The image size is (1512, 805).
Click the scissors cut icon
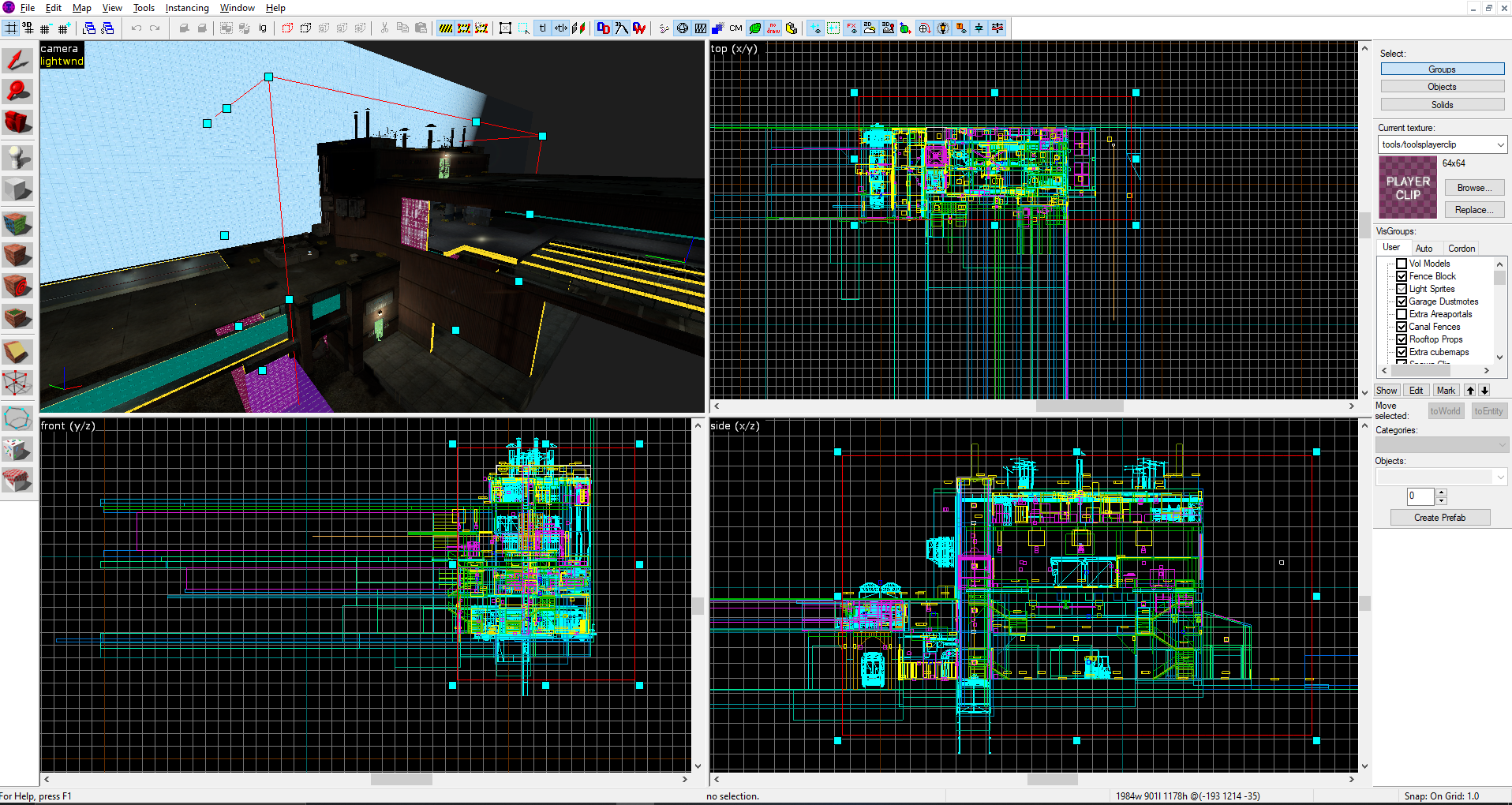[x=384, y=28]
